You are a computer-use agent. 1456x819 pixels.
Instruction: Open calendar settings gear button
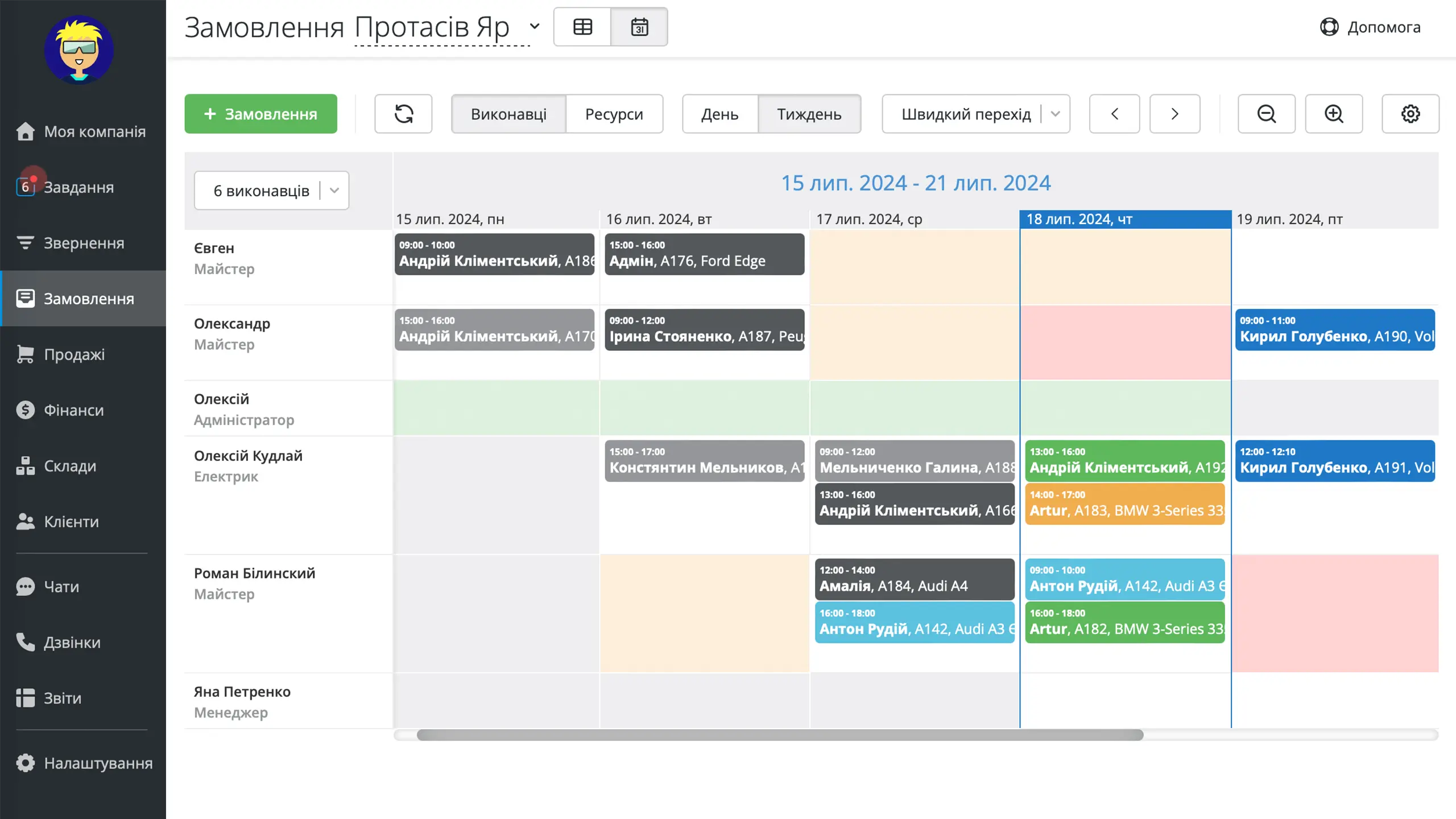1410,114
